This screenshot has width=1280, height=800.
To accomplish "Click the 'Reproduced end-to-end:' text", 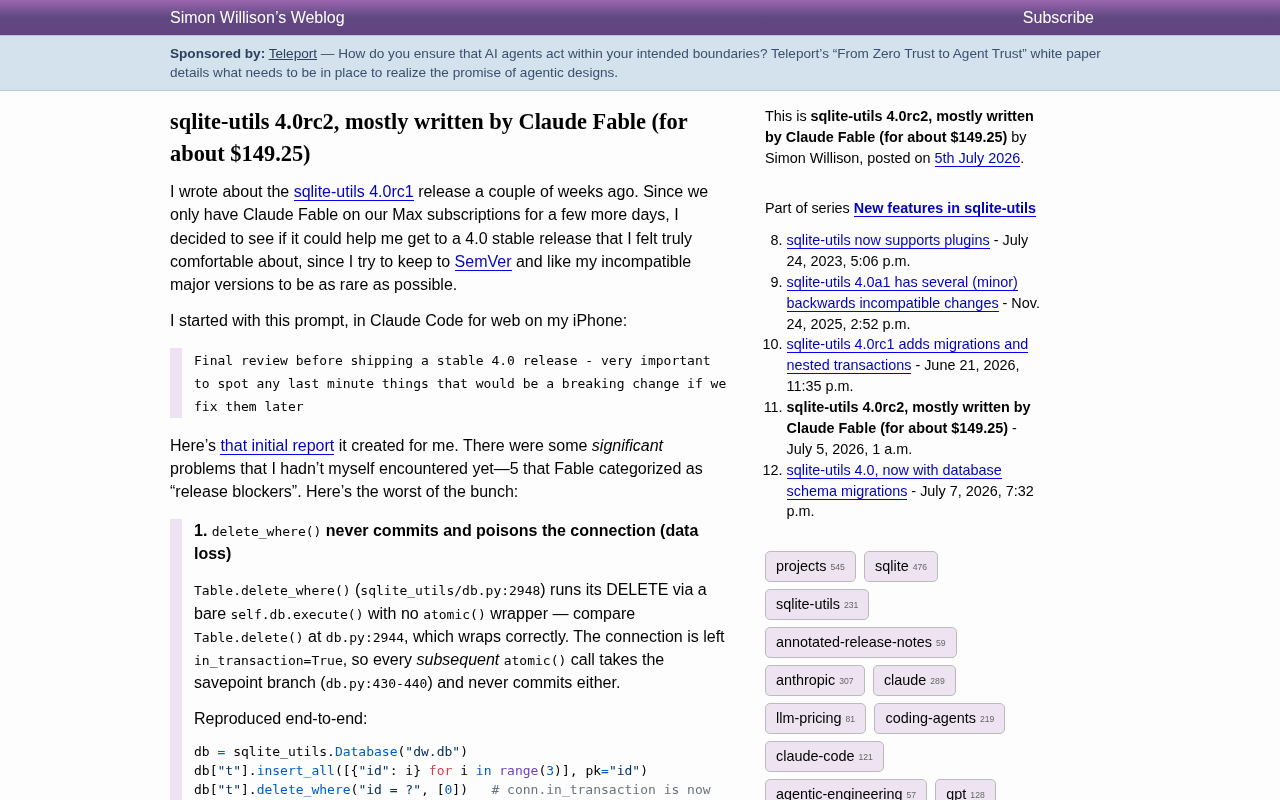I will pos(281,718).
